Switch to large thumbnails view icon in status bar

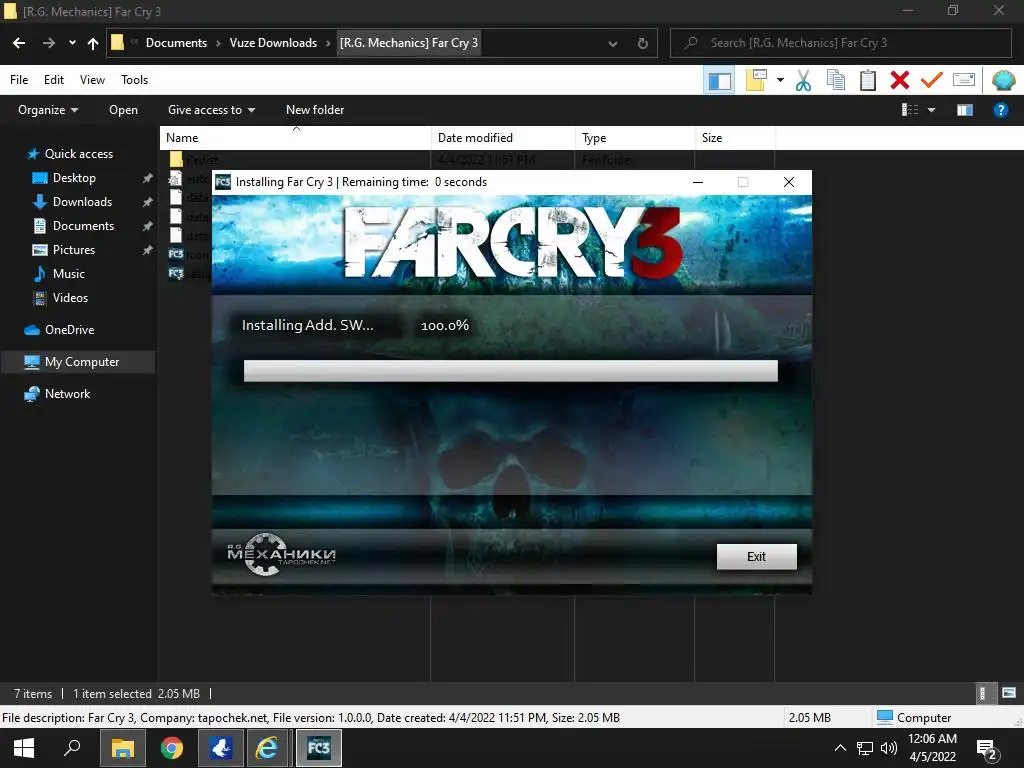[1008, 693]
